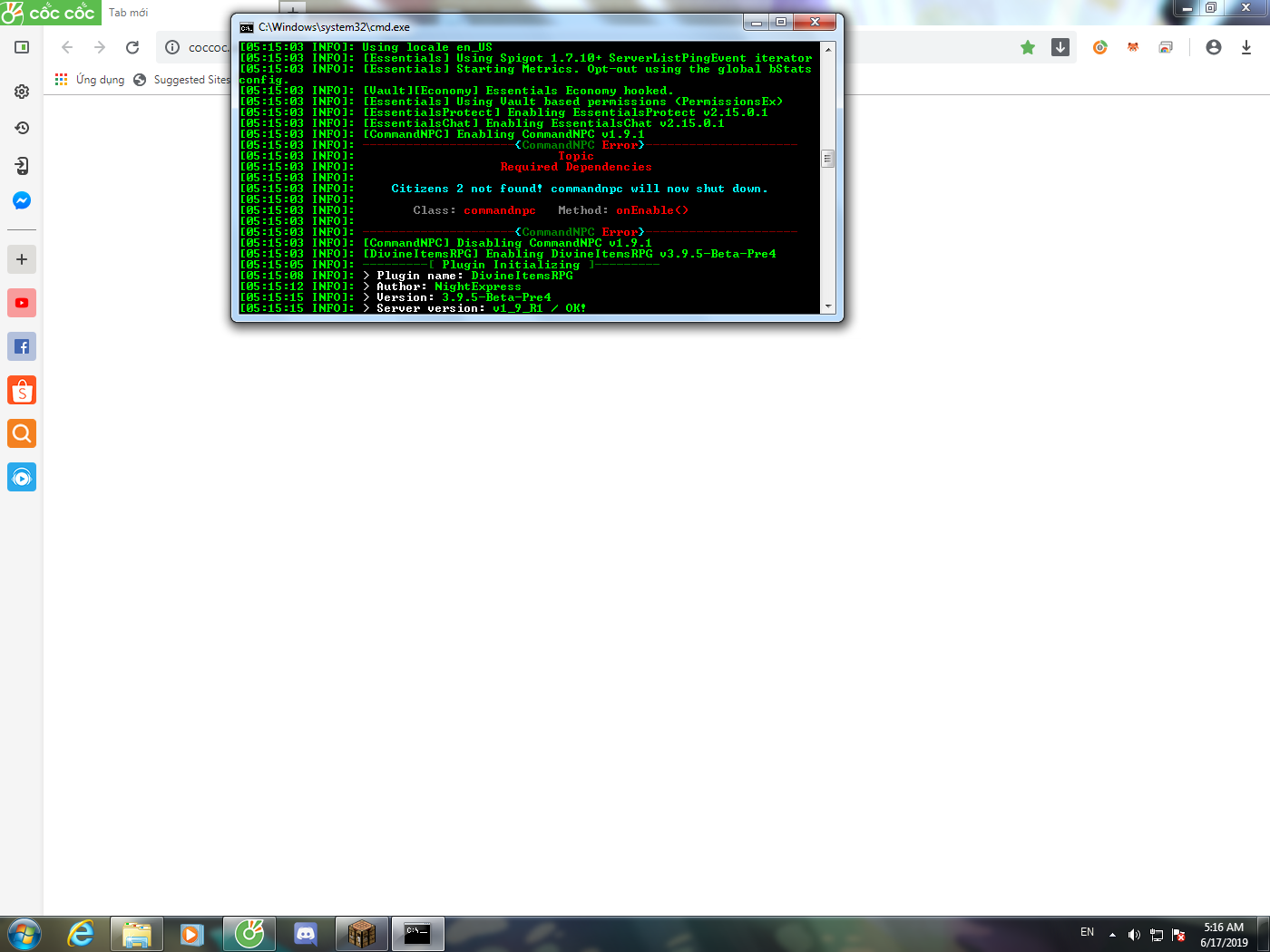Click the cmd scrollbar down arrow
The height and width of the screenshot is (952, 1270).
pos(827,307)
